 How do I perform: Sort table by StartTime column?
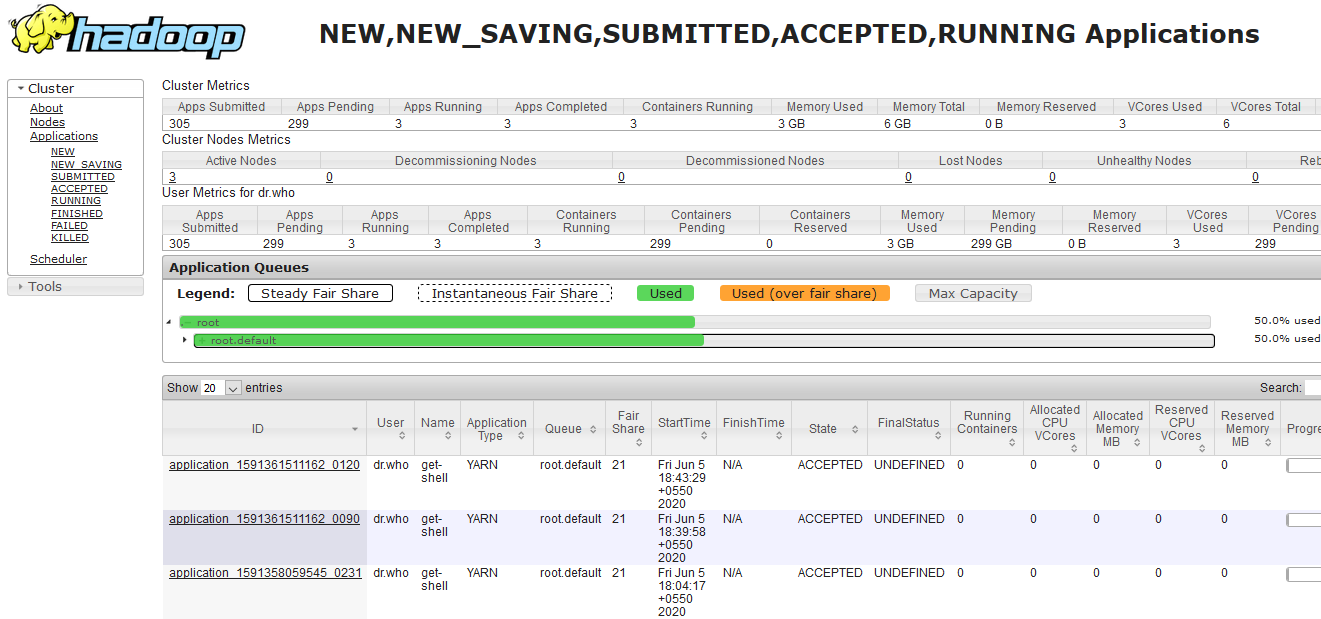point(684,429)
